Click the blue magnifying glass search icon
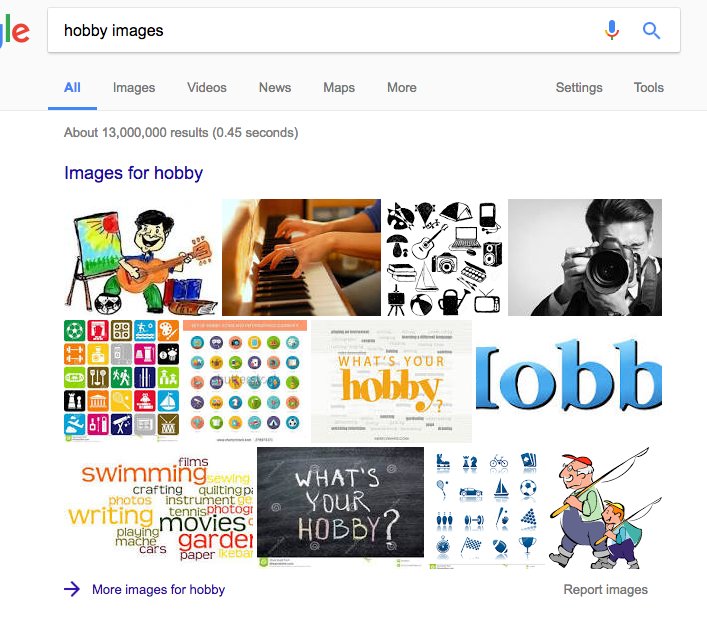 click(651, 30)
